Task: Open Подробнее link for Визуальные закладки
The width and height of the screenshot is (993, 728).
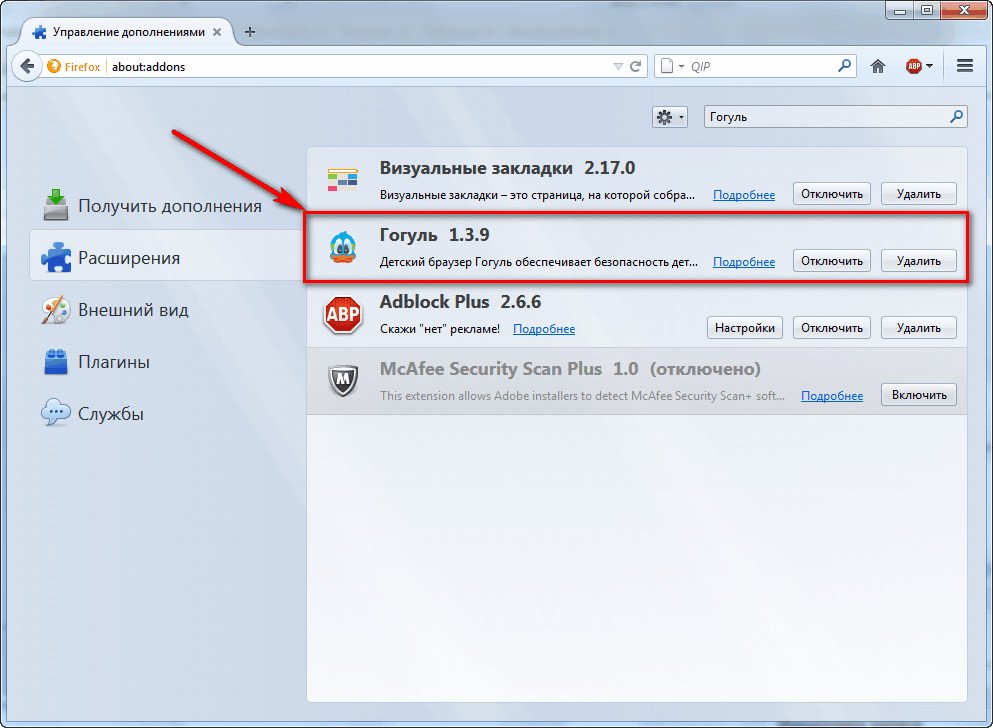Action: pos(743,195)
